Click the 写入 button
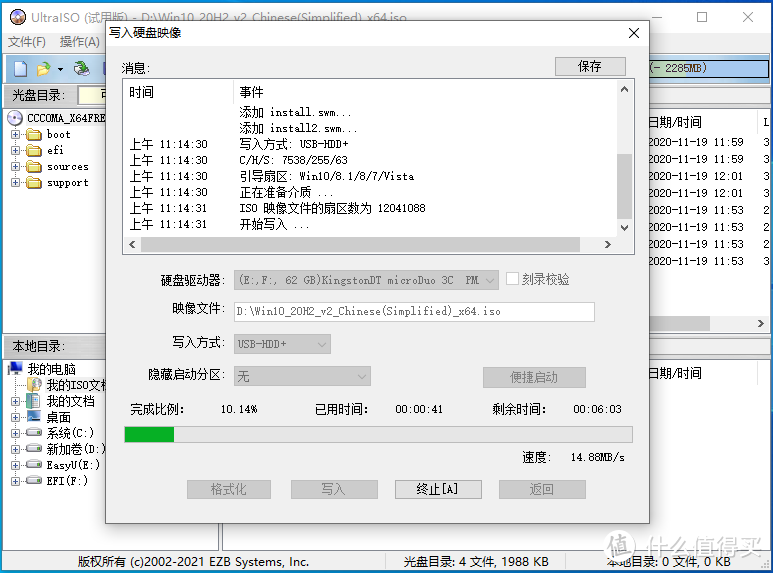Image resolution: width=773 pixels, height=573 pixels. click(334, 489)
